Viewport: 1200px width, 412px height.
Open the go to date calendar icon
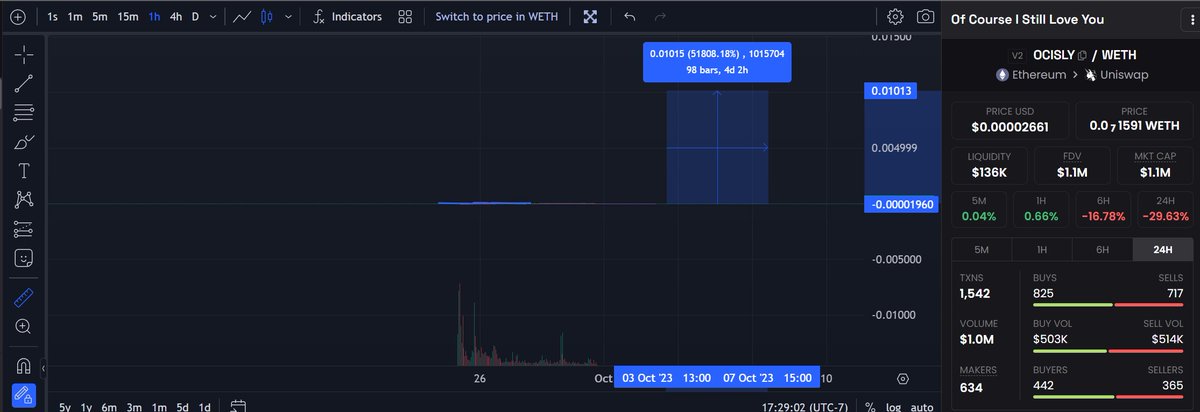tap(238, 407)
